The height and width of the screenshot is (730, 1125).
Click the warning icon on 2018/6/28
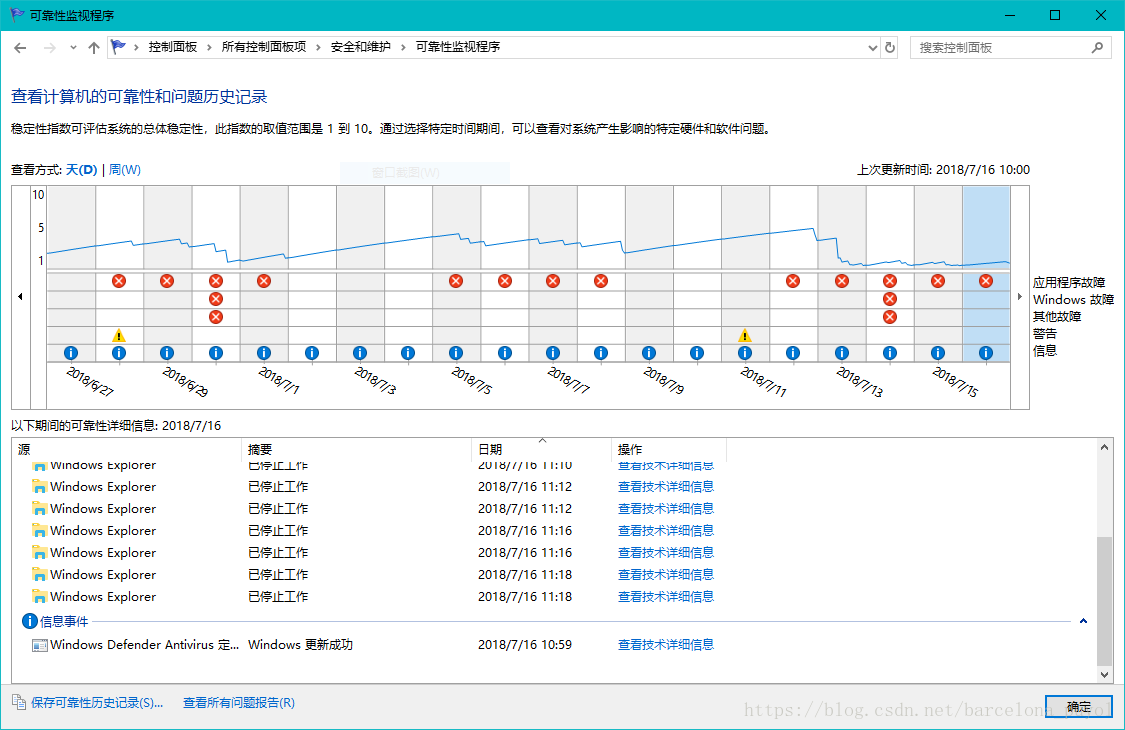pos(119,335)
